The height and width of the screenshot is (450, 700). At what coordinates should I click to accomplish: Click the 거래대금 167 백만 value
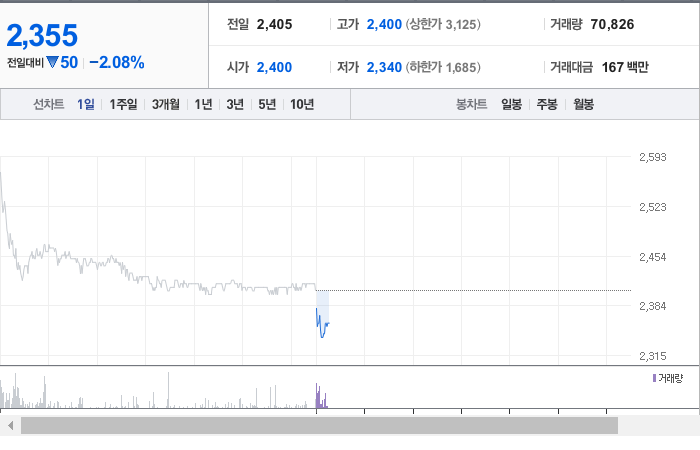point(625,67)
